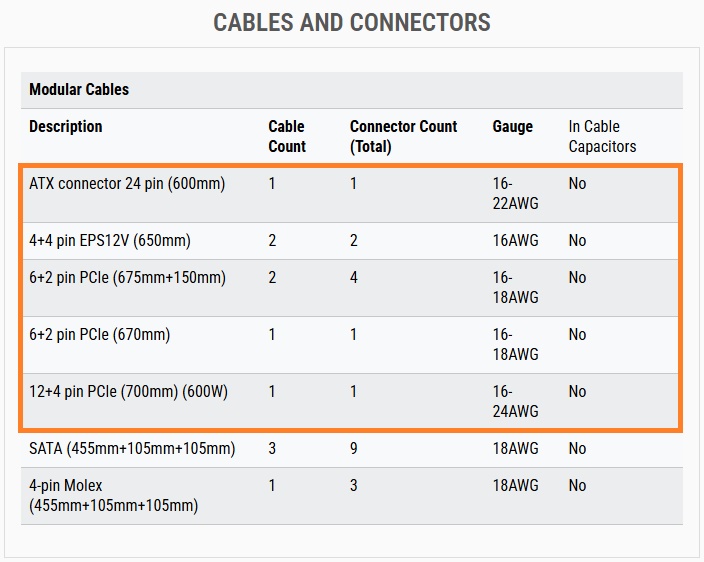Click the Cable Count column header
Screen dimensions: 704x562
pyautogui.click(x=287, y=136)
